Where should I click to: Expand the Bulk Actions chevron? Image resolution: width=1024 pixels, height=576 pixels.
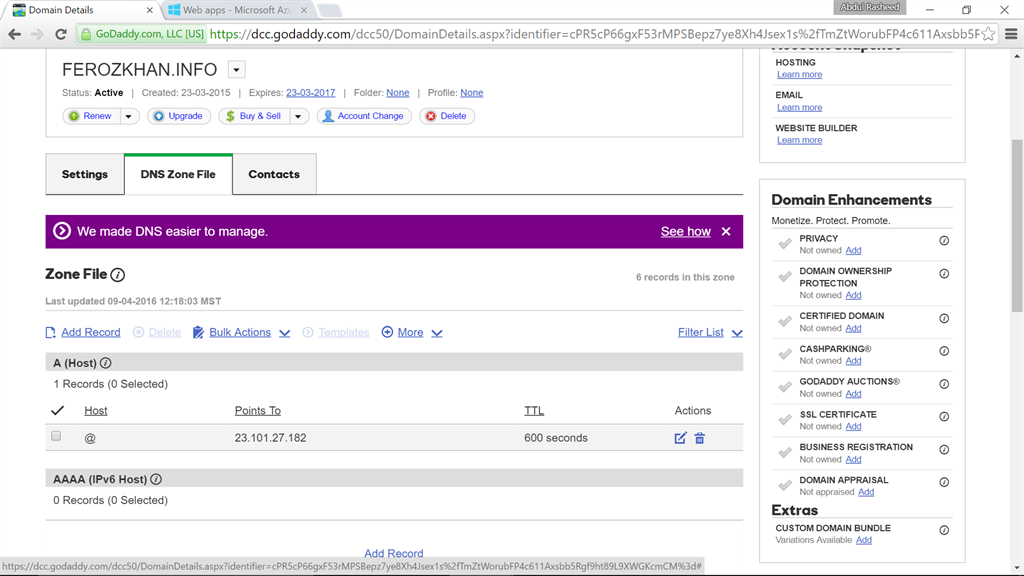pos(285,333)
